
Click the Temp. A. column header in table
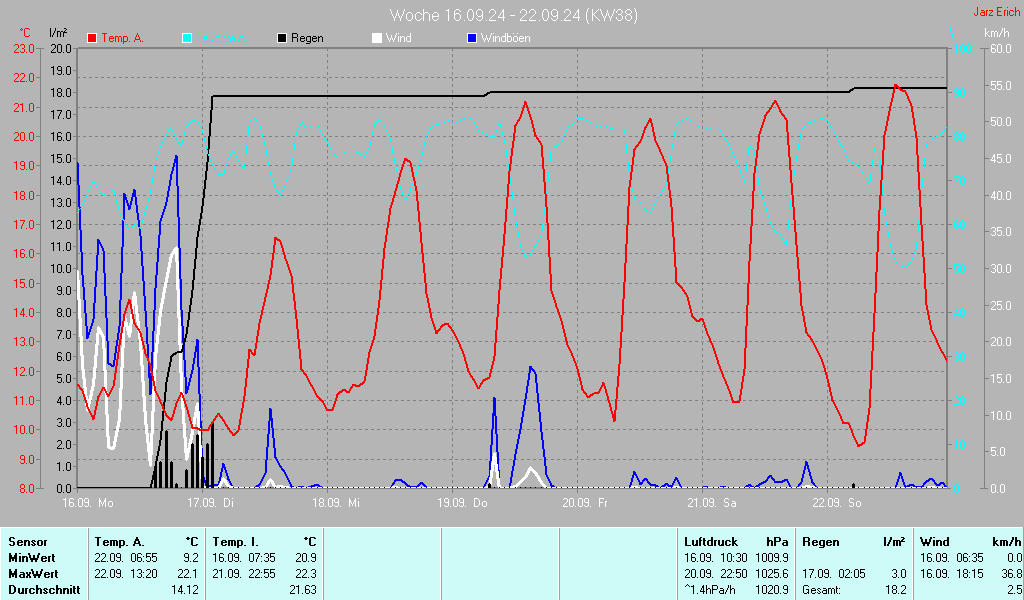(119, 542)
